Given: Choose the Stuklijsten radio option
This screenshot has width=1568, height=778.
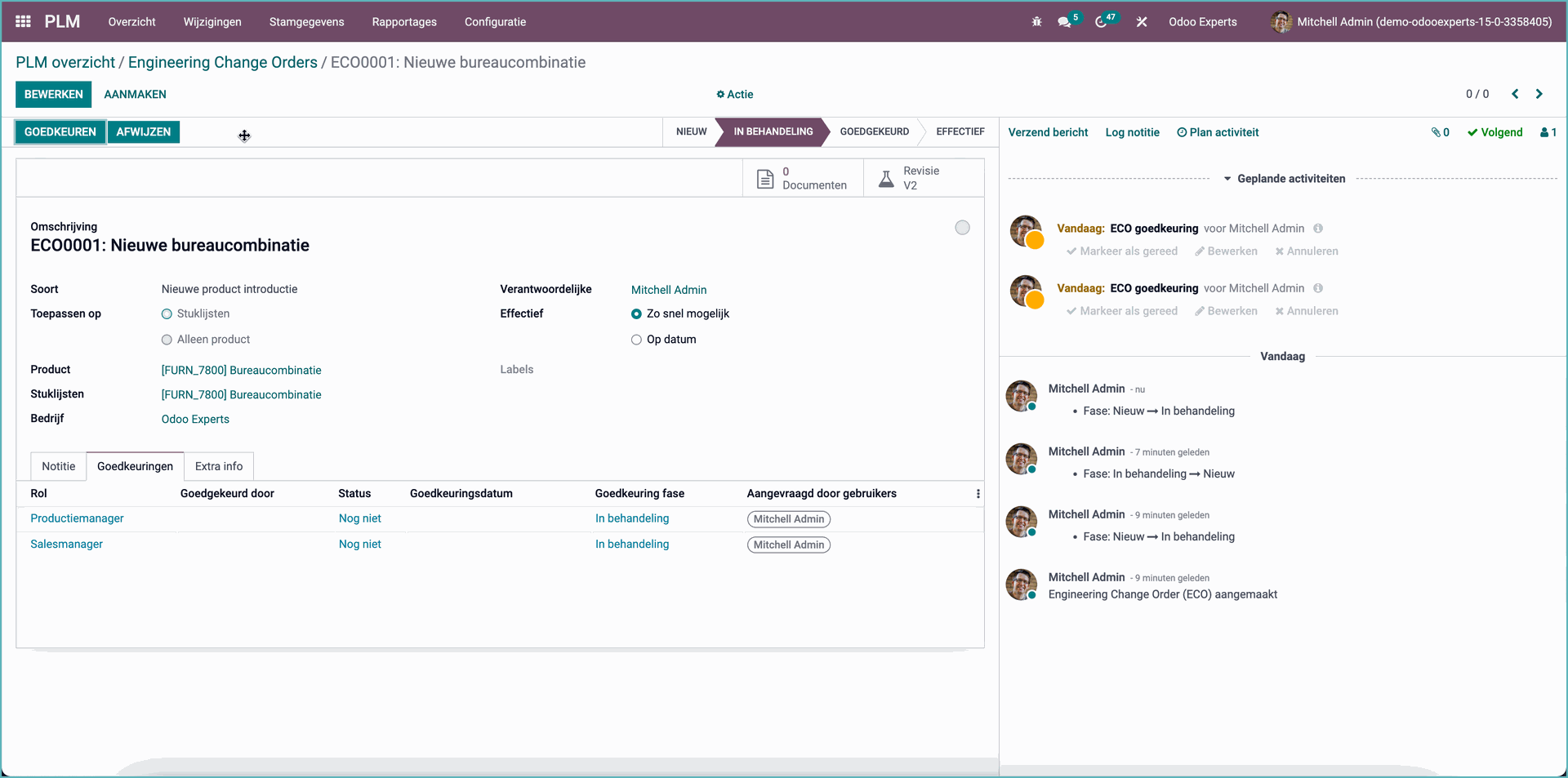Looking at the screenshot, I should coord(167,313).
